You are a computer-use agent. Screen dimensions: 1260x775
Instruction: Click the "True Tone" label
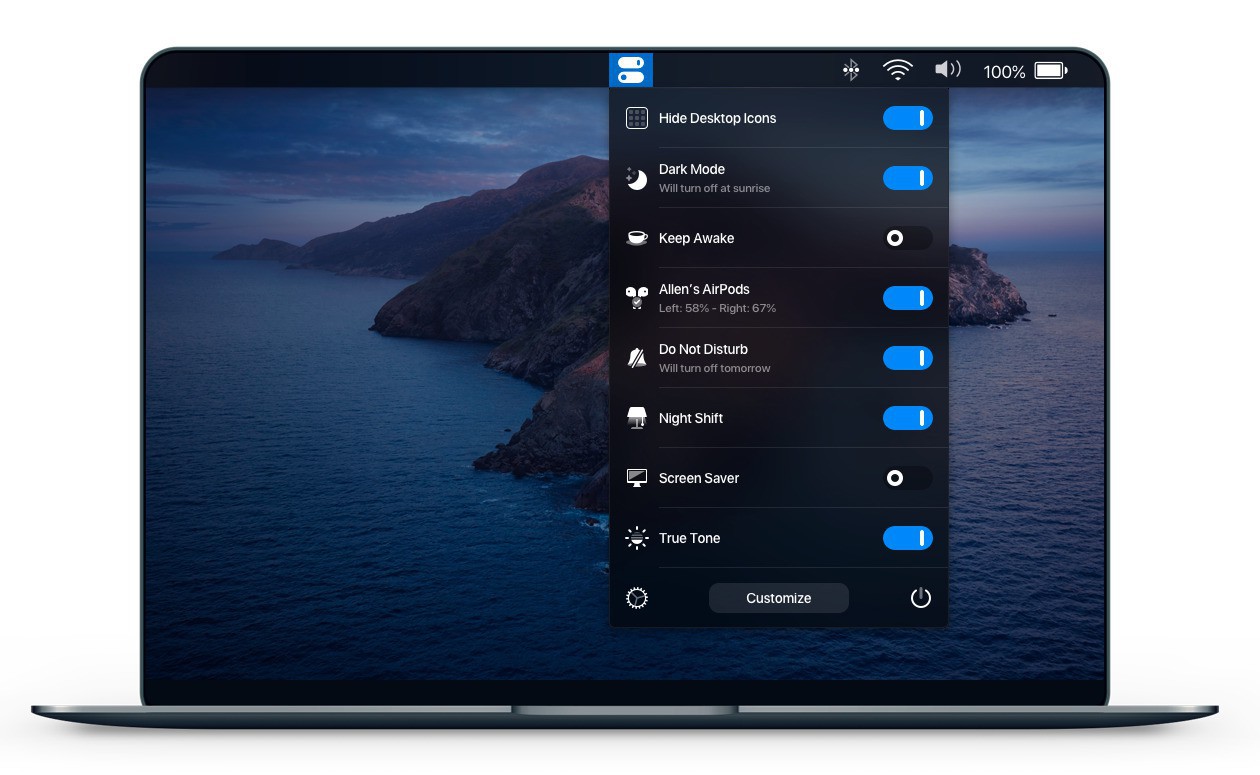[689, 538]
